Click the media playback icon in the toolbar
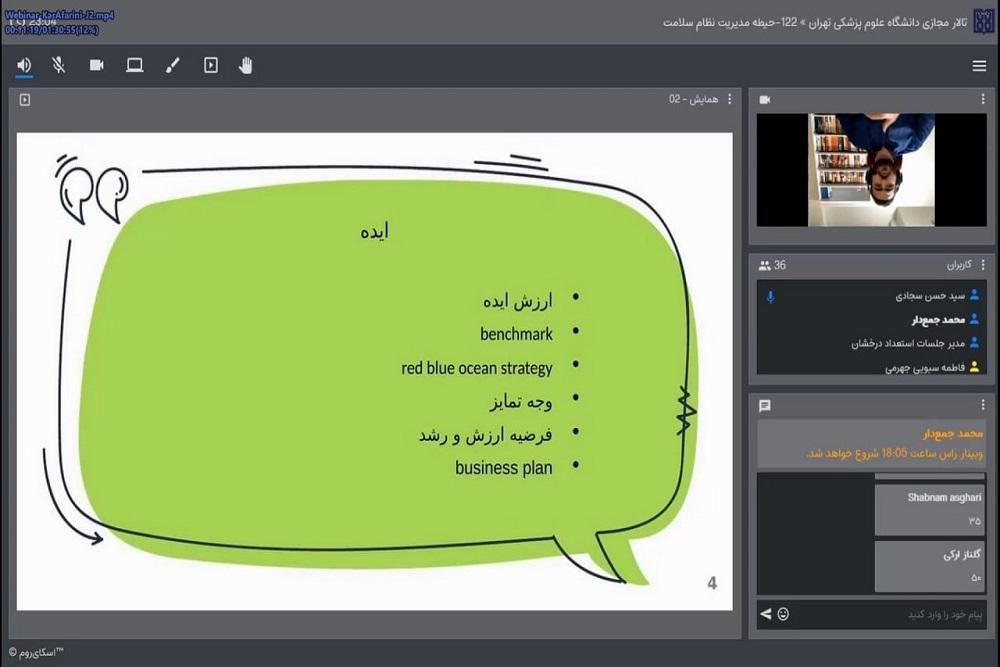1000x667 pixels. (x=210, y=65)
